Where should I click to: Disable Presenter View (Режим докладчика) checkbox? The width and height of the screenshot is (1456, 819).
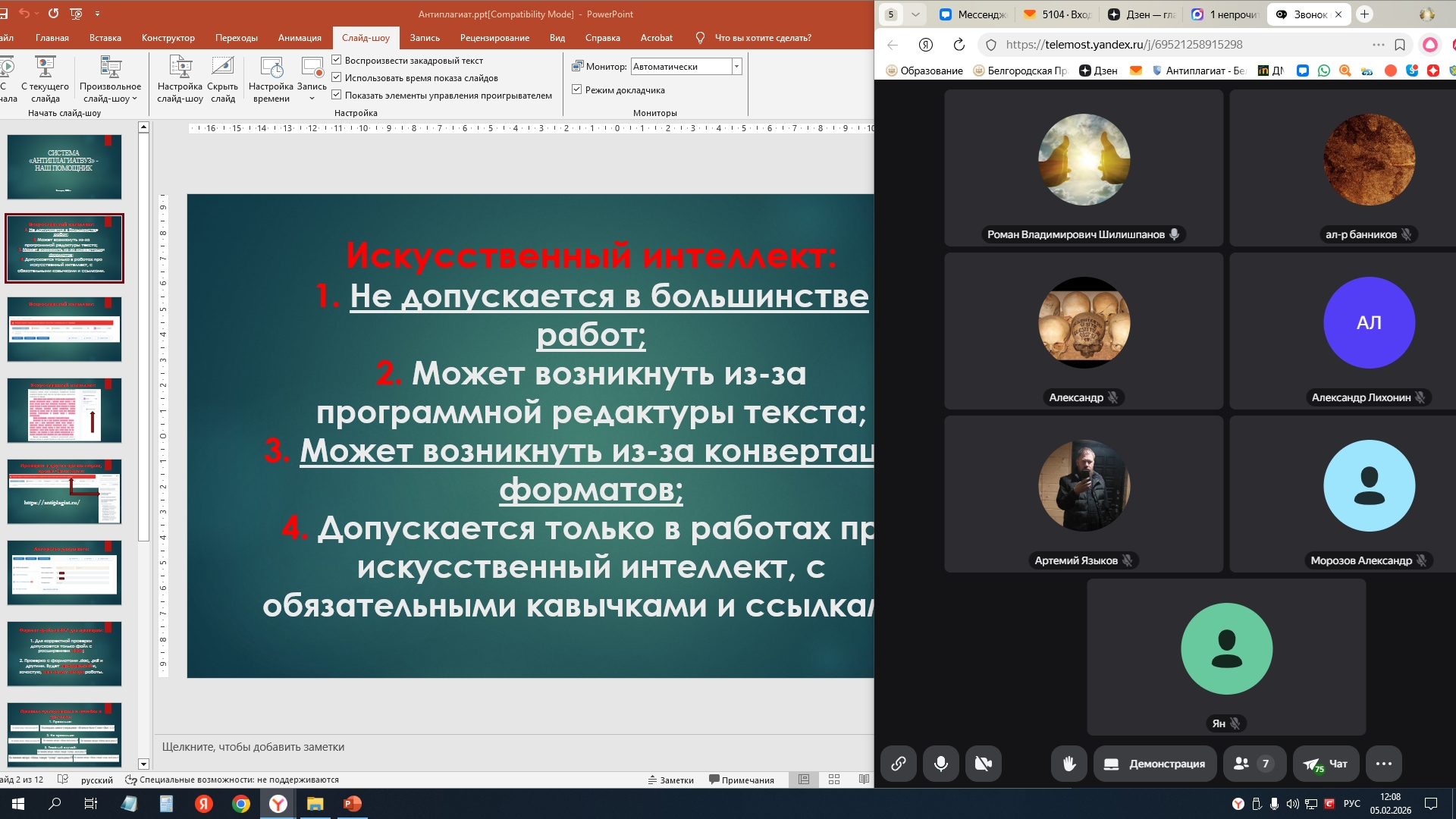(577, 89)
